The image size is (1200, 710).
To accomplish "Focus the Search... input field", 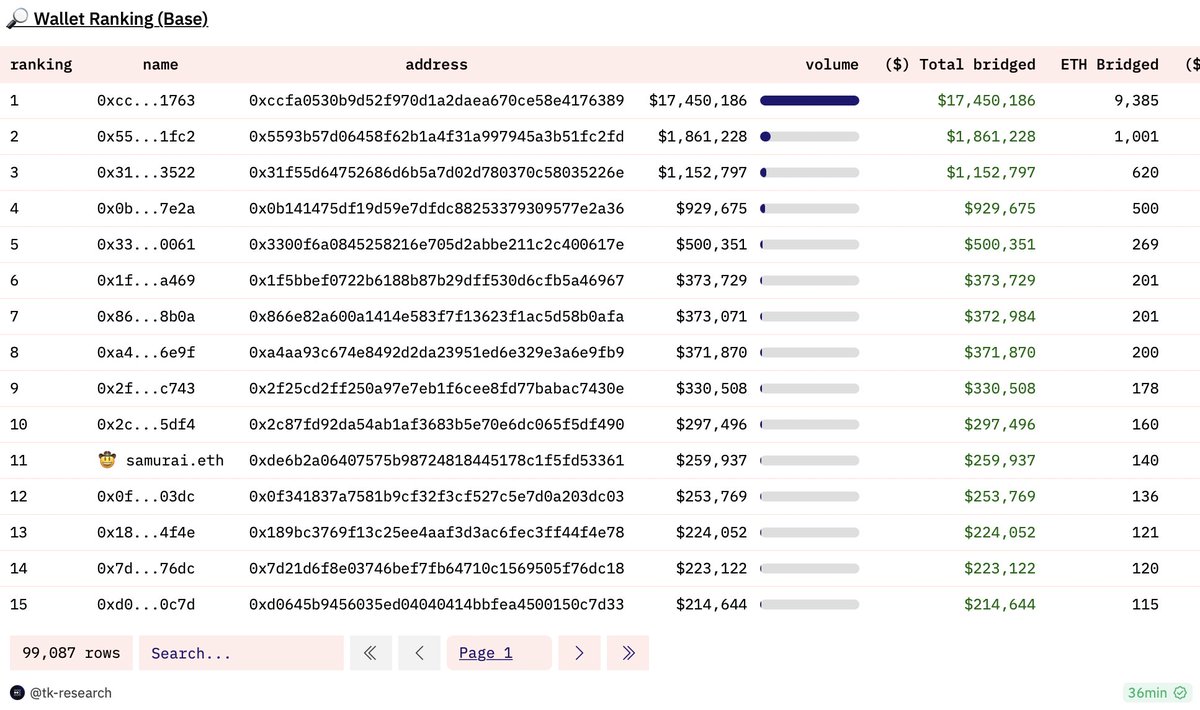I will (240, 653).
